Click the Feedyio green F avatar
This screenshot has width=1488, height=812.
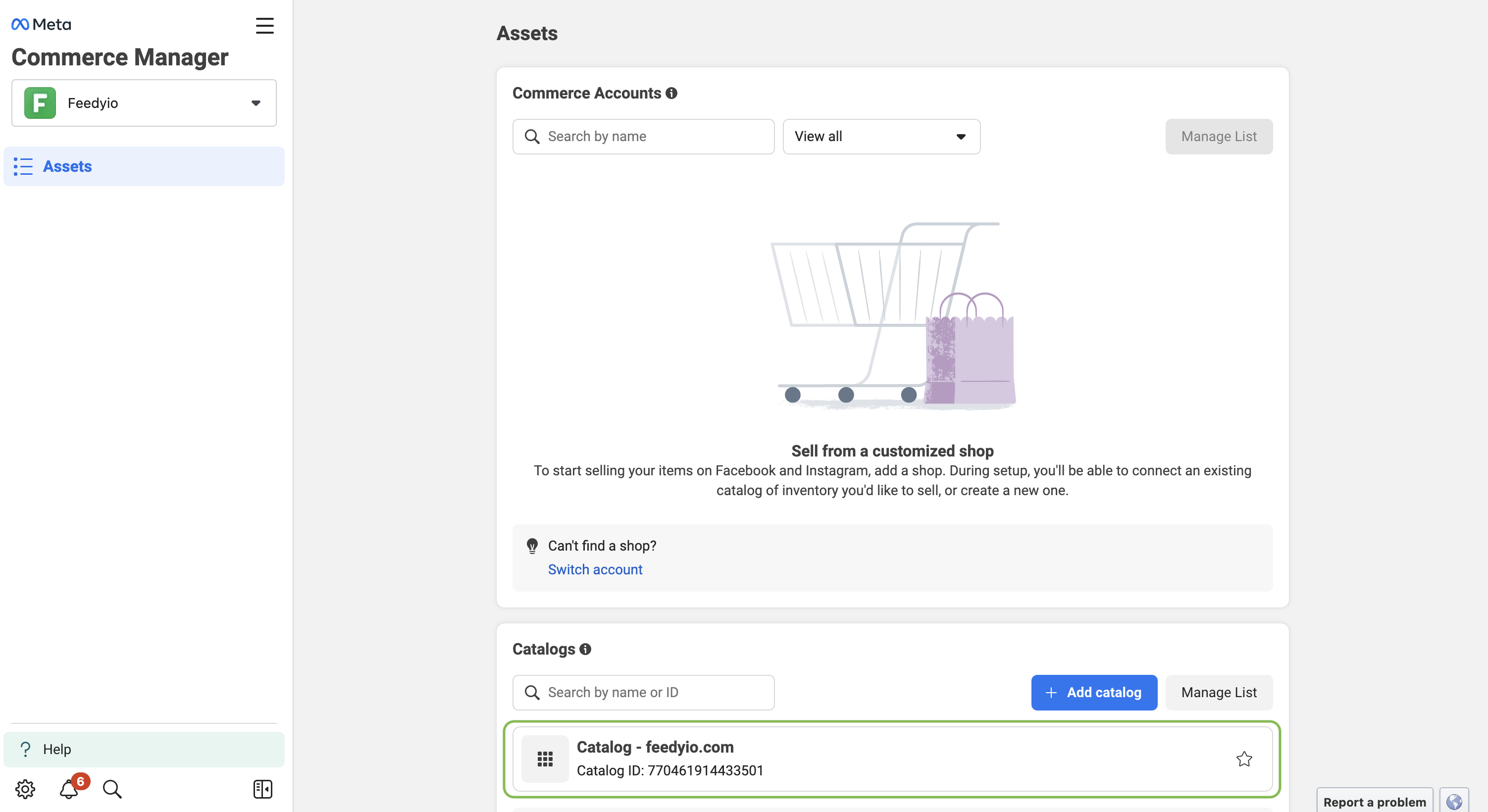pos(40,103)
